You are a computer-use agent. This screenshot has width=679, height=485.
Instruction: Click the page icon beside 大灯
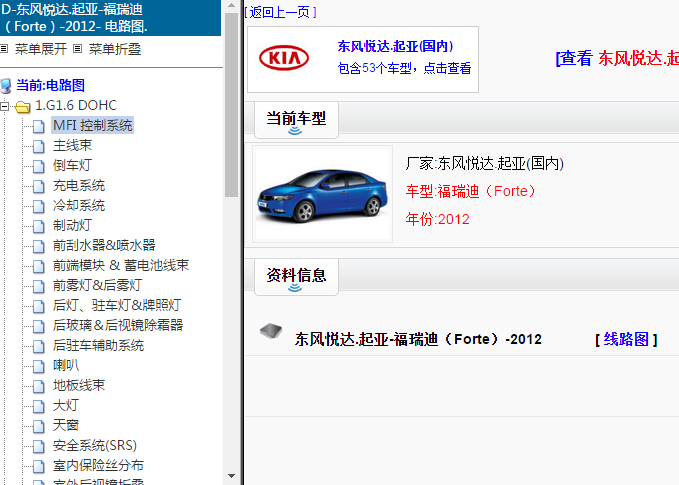39,406
